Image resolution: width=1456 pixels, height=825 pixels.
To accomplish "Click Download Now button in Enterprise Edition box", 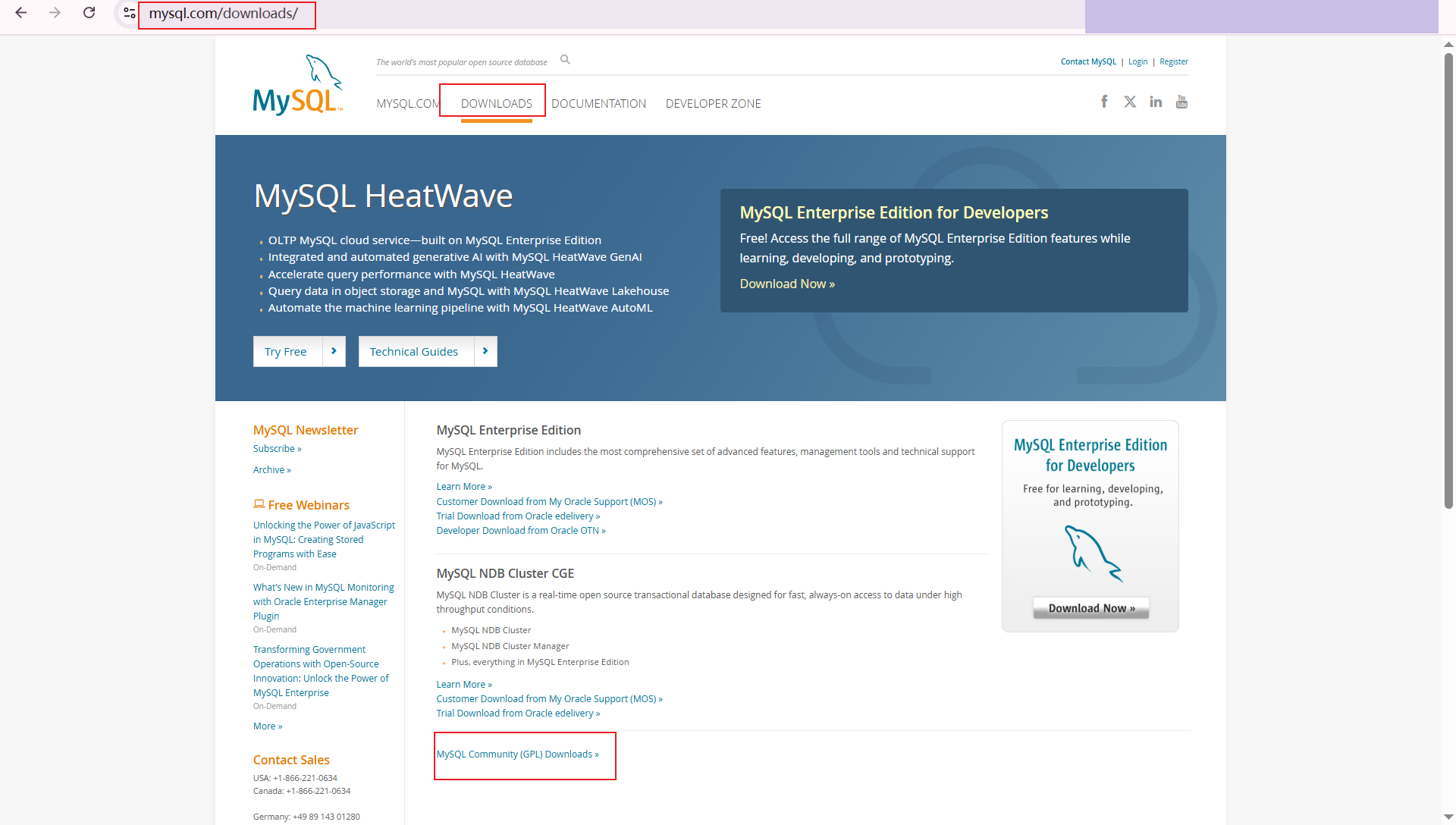I will click(x=1090, y=608).
